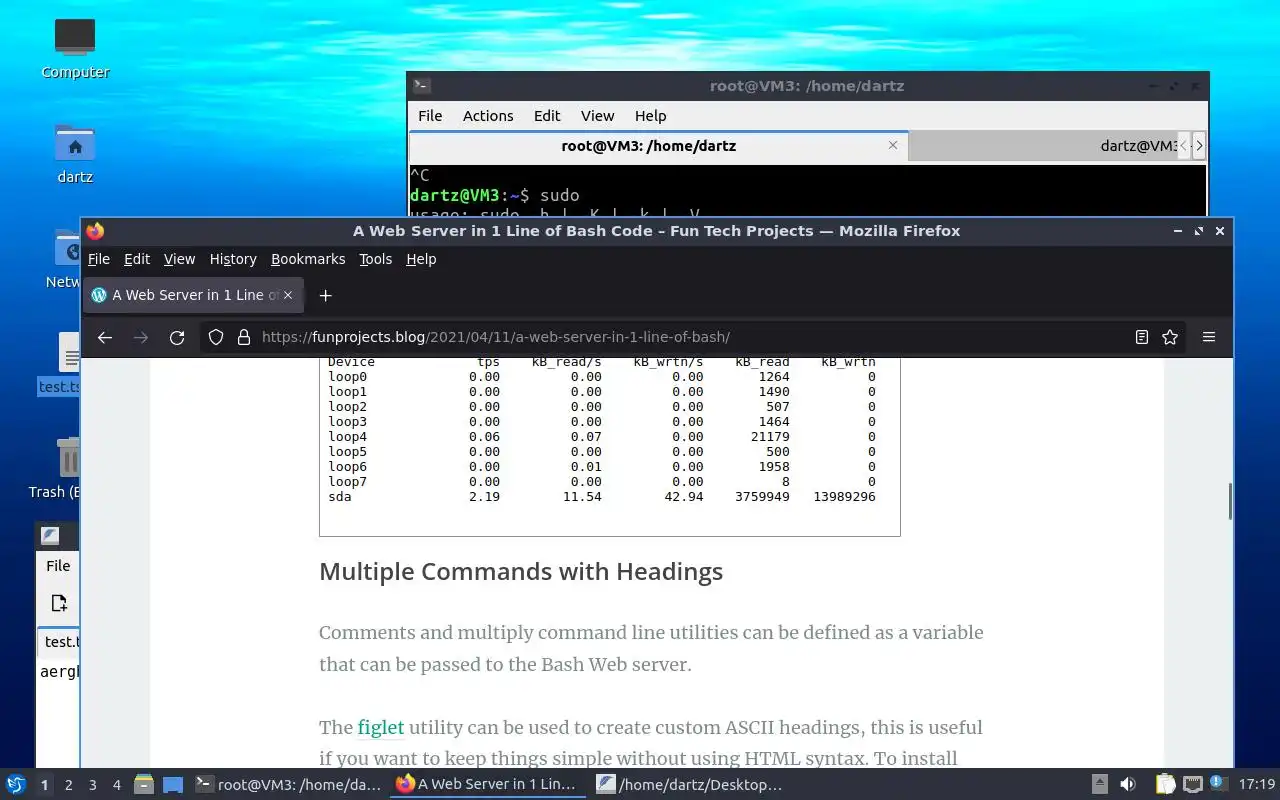1280x800 pixels.
Task: Open terminal window Edit menu
Action: (x=547, y=116)
